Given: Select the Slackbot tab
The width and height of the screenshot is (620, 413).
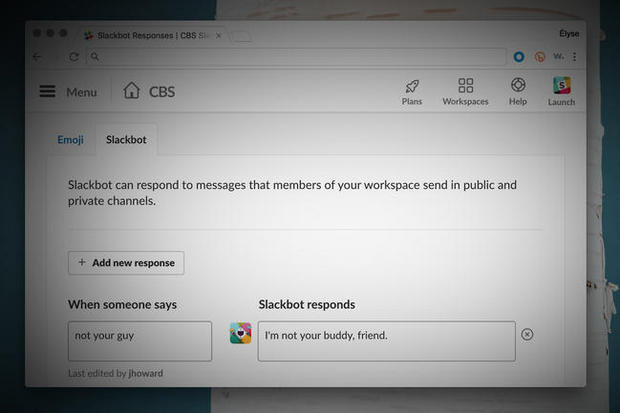Looking at the screenshot, I should click(x=126, y=140).
